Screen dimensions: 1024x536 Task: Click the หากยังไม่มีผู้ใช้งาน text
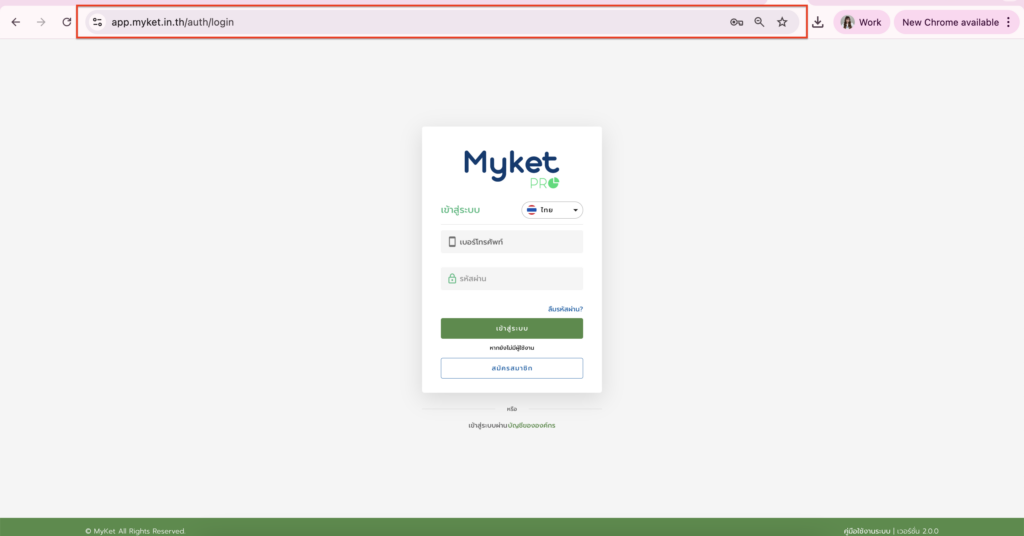pyautogui.click(x=511, y=348)
